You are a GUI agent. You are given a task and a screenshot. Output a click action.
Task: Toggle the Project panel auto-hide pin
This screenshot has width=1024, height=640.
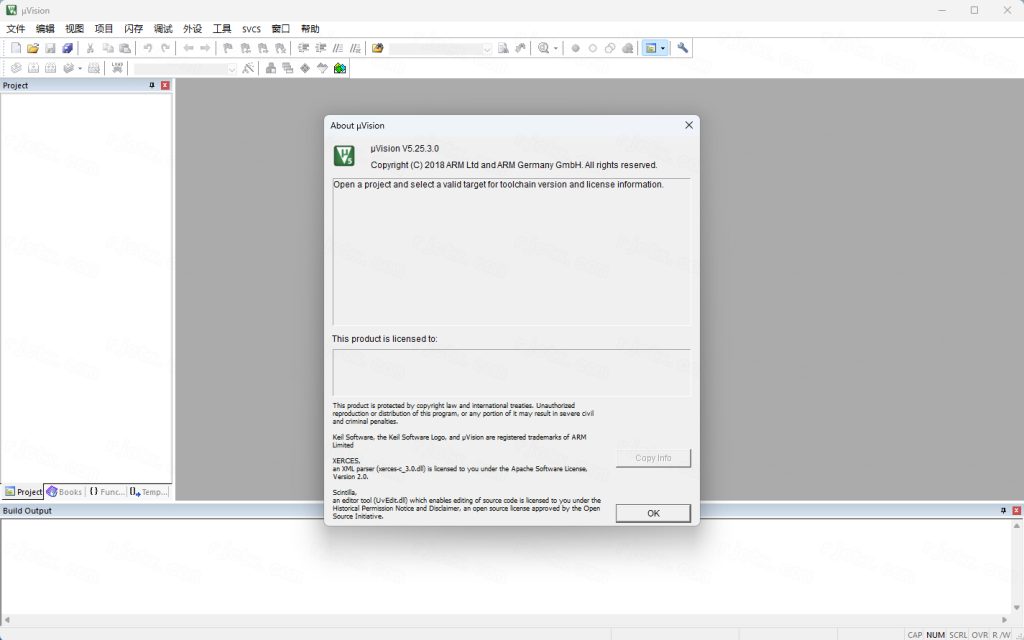[152, 85]
